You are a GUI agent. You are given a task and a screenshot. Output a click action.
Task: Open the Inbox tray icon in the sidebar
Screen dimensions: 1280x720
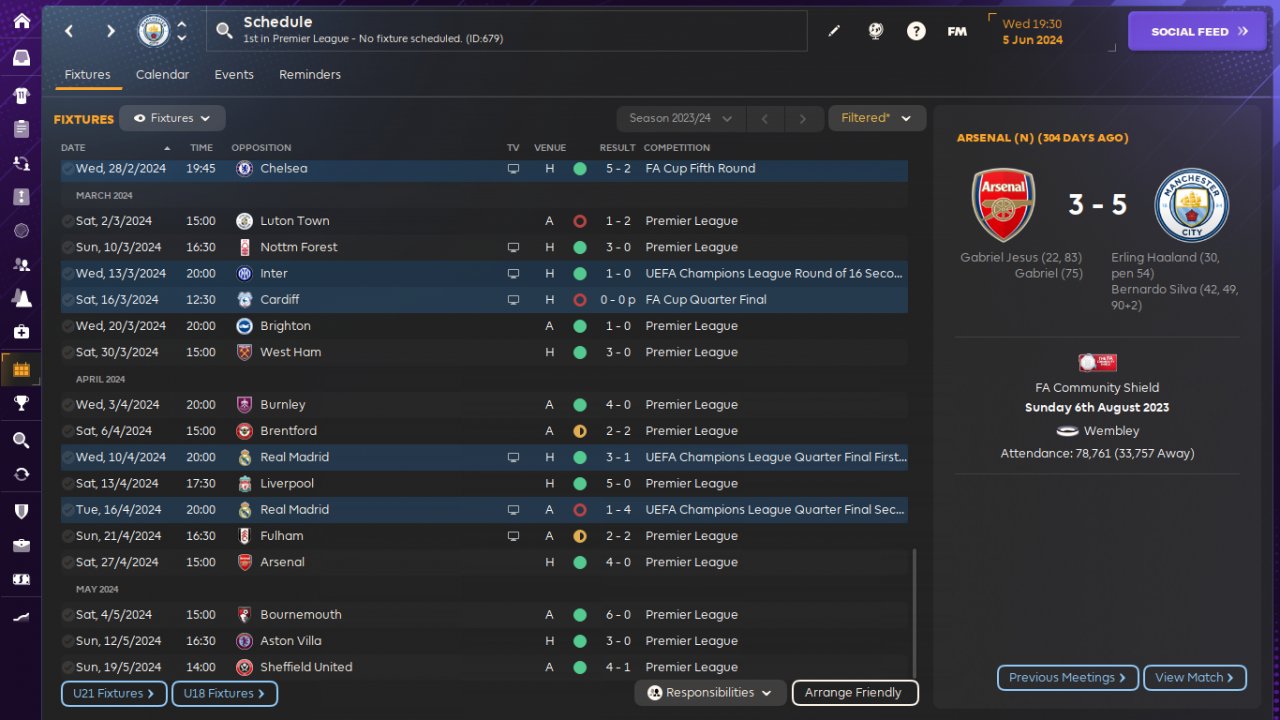[x=21, y=58]
